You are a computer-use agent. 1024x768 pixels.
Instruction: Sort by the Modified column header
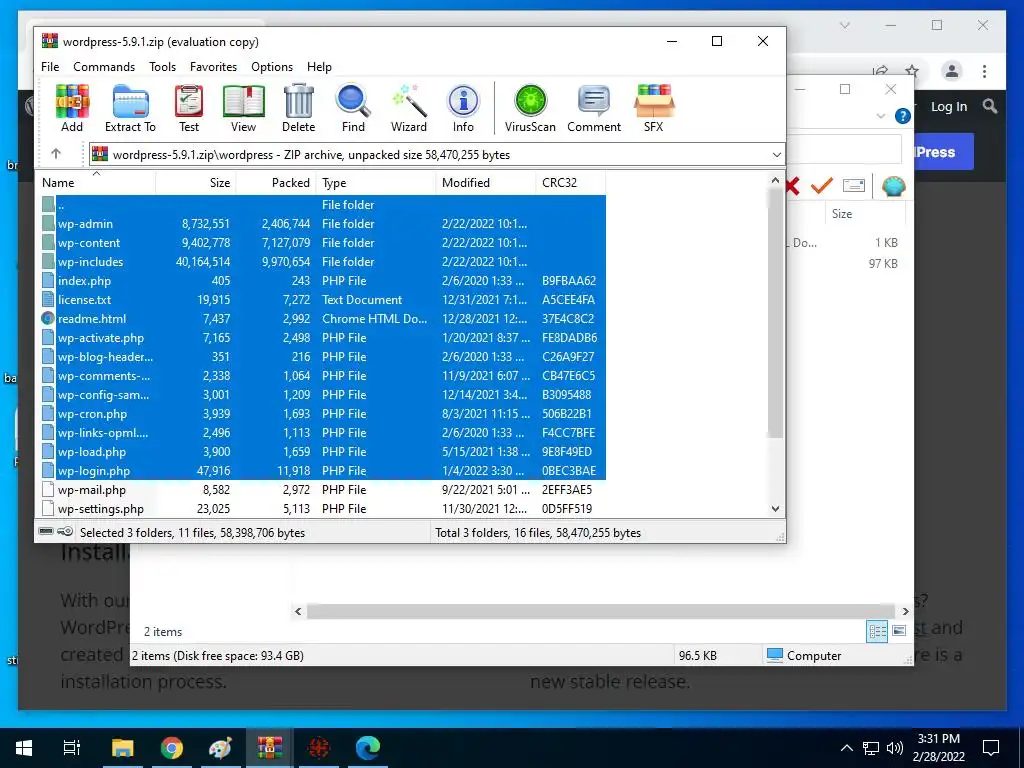tap(485, 183)
